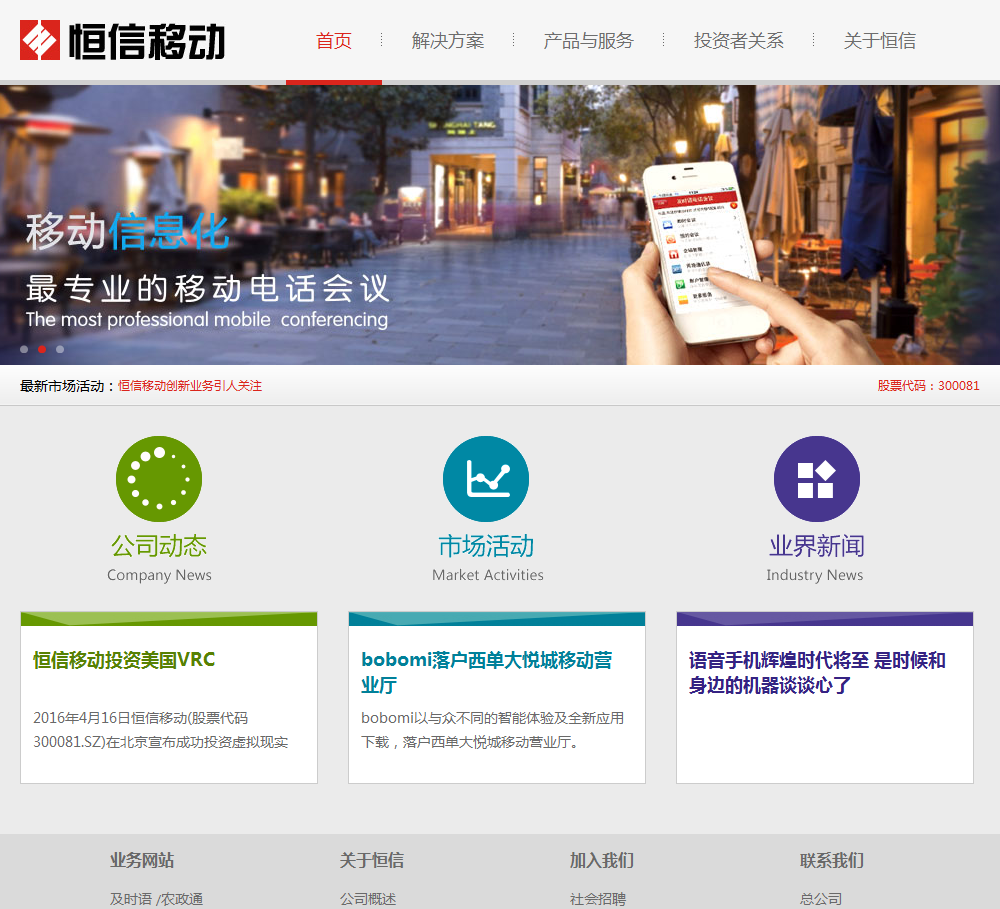Click the 市场活动 heading
Screen dimensions: 1000x909
click(x=486, y=546)
